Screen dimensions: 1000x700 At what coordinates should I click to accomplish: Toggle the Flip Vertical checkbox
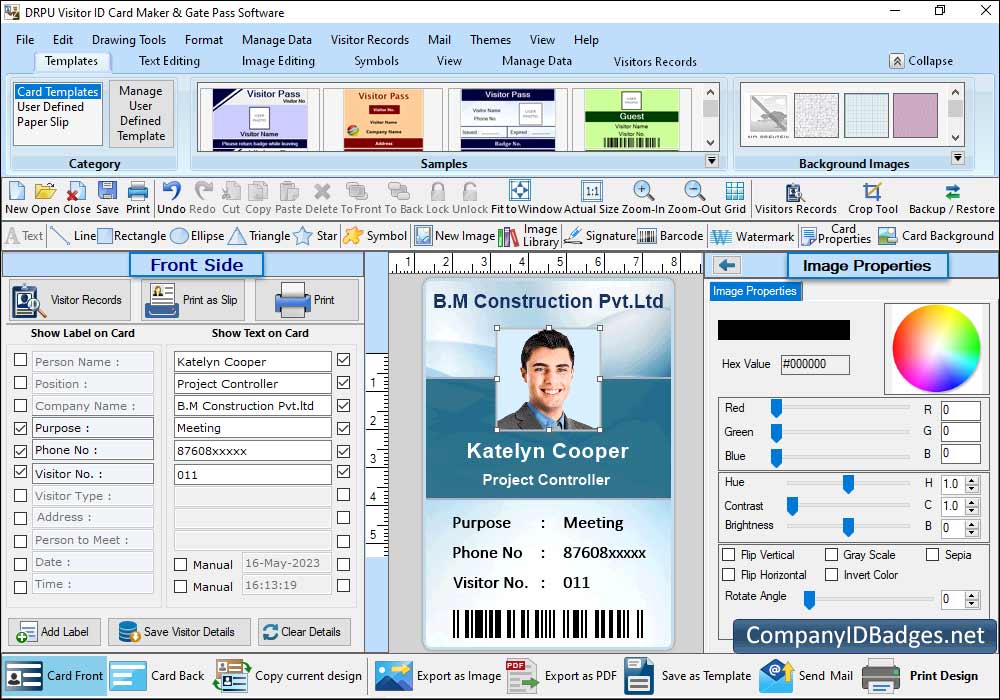(728, 555)
